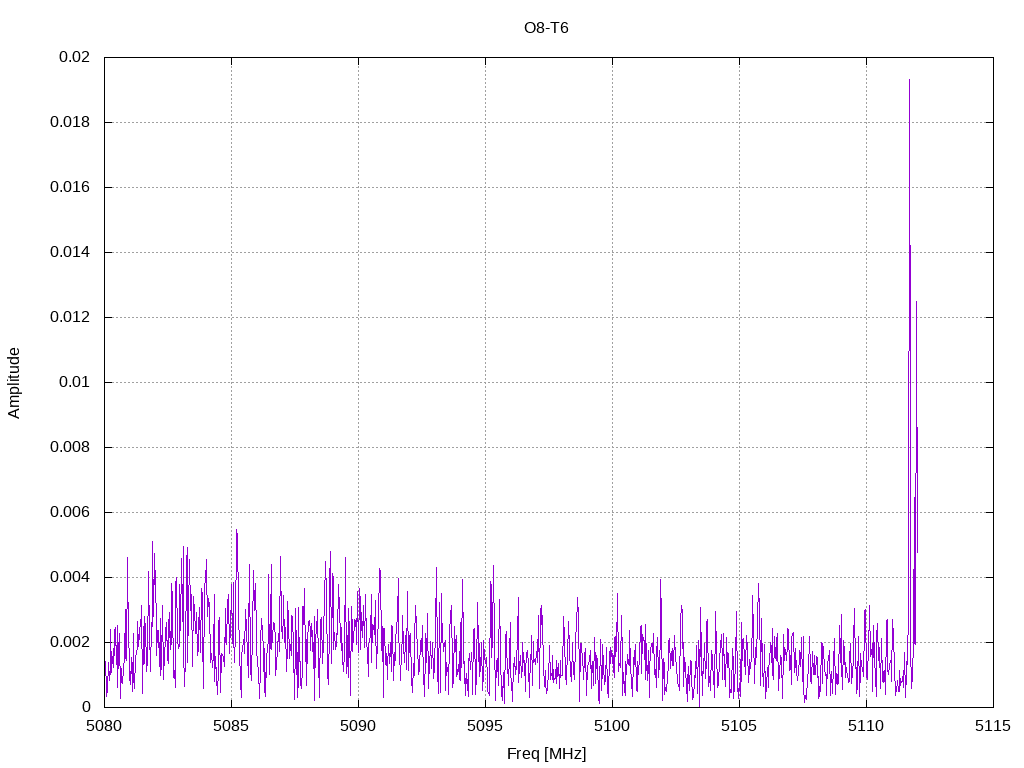Click the 5080 x-axis tick label

pyautogui.click(x=104, y=726)
